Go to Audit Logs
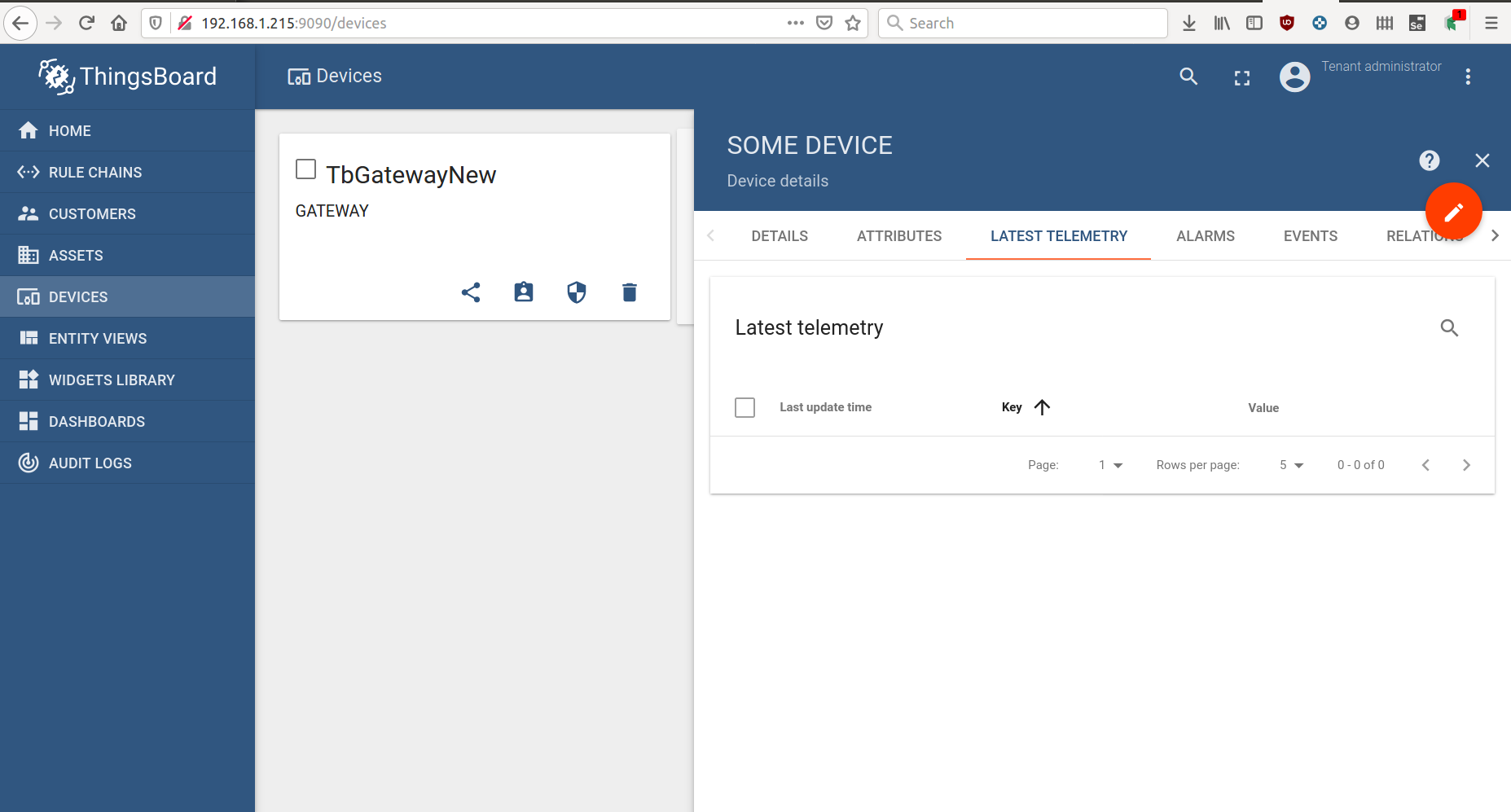This screenshot has width=1511, height=812. [90, 463]
